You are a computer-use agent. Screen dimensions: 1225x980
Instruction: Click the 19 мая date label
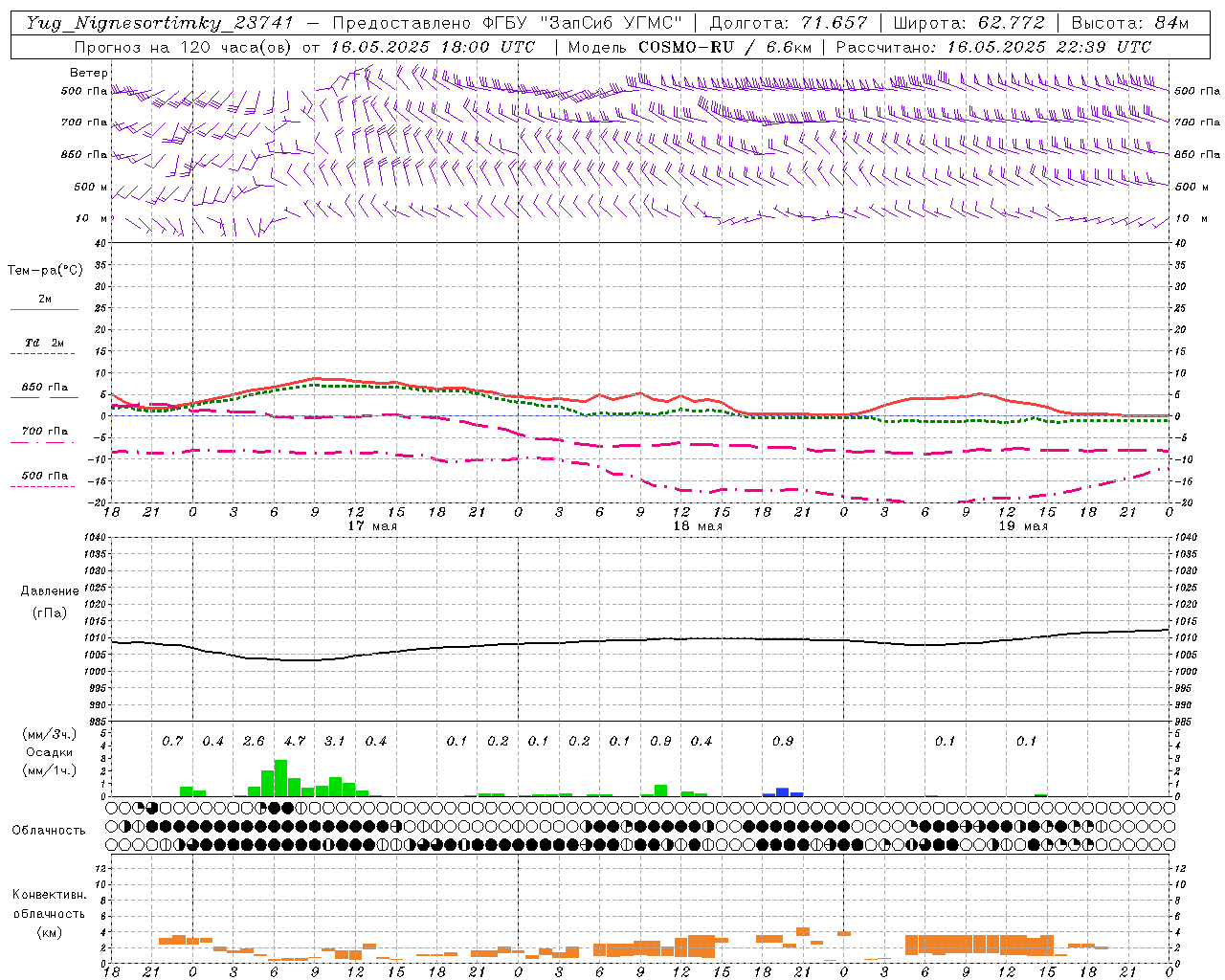1023,526
